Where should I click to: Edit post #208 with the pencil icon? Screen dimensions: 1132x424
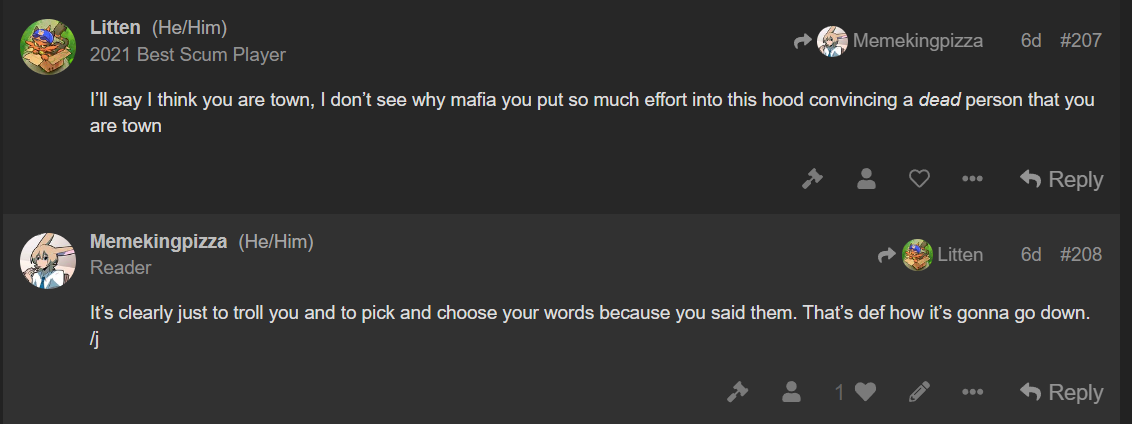click(918, 392)
